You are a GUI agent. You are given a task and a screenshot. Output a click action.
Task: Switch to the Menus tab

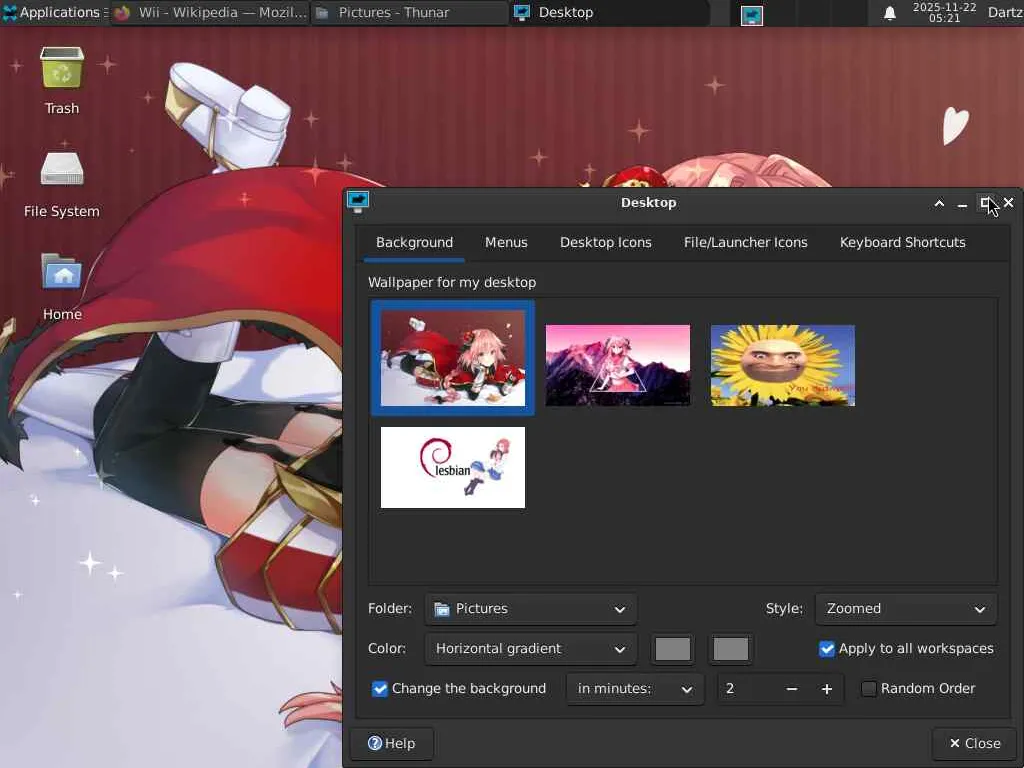(x=506, y=242)
